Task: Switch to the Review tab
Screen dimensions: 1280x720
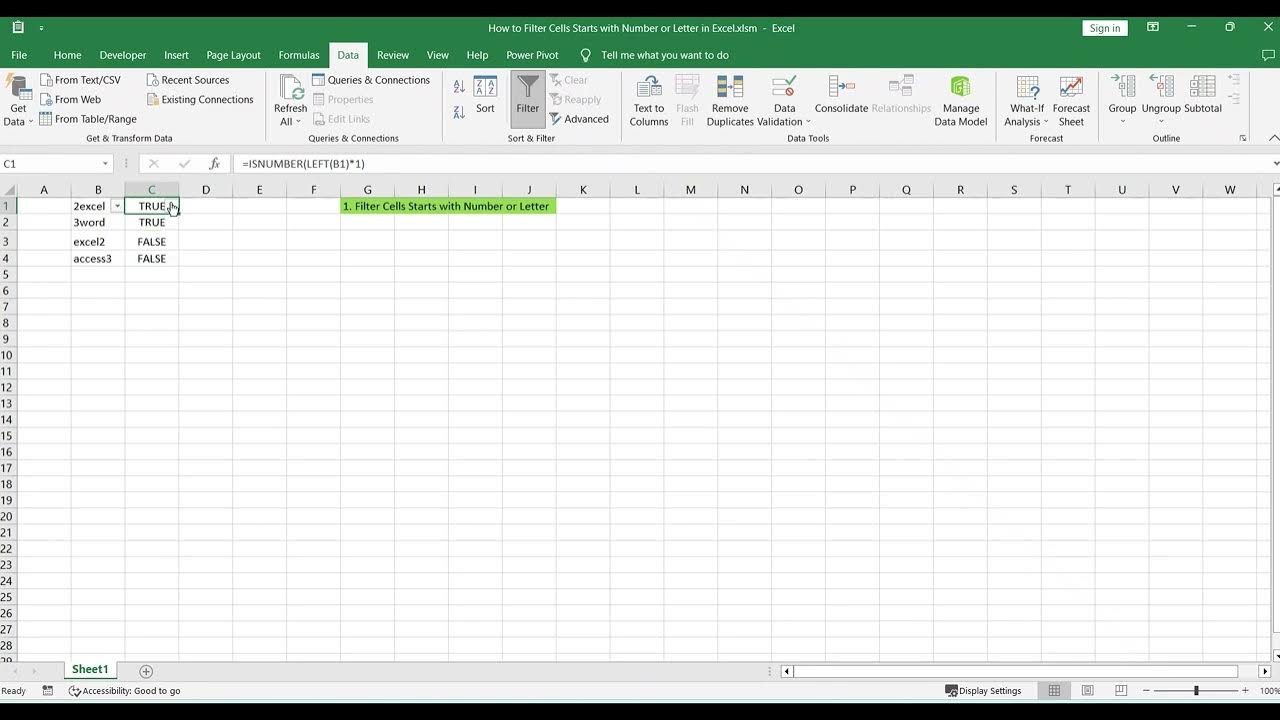Action: pyautogui.click(x=393, y=56)
